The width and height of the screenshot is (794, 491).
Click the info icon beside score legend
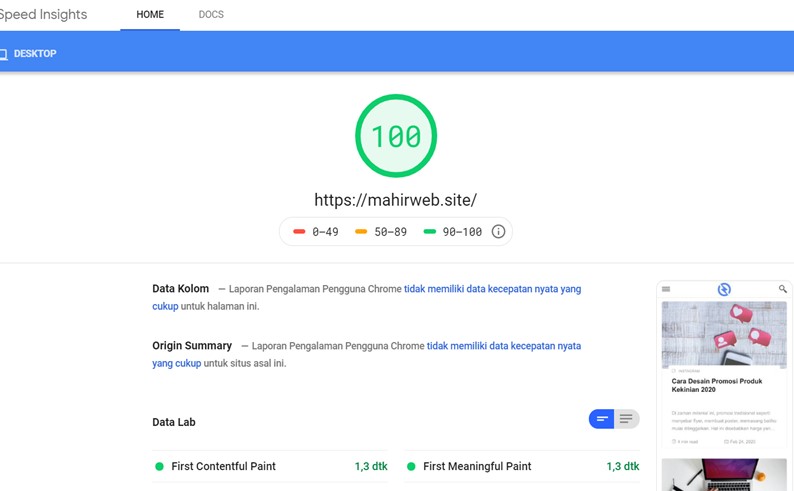click(498, 232)
